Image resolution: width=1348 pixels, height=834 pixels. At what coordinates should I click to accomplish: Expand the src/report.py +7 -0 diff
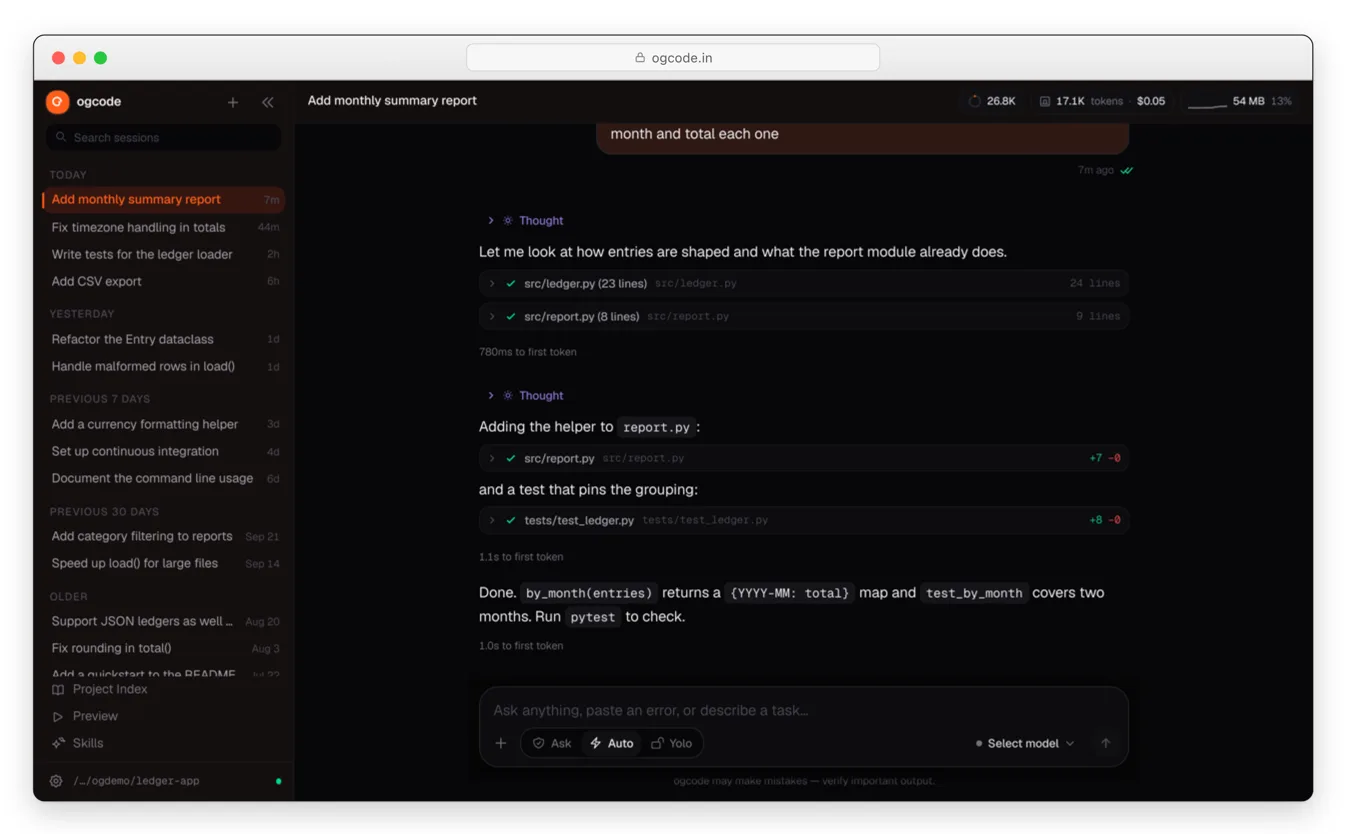[x=804, y=458]
